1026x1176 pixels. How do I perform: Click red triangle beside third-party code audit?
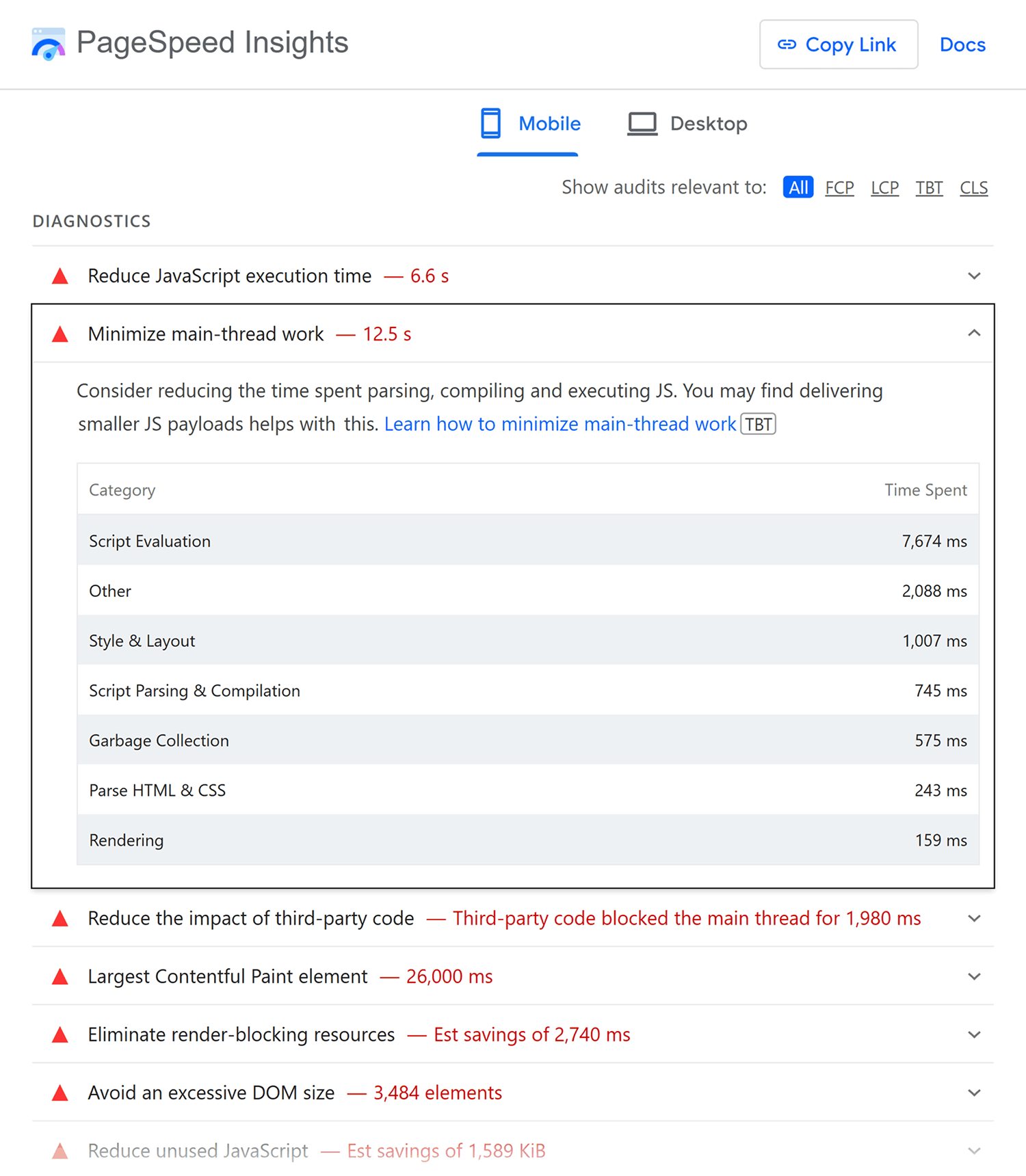[60, 918]
